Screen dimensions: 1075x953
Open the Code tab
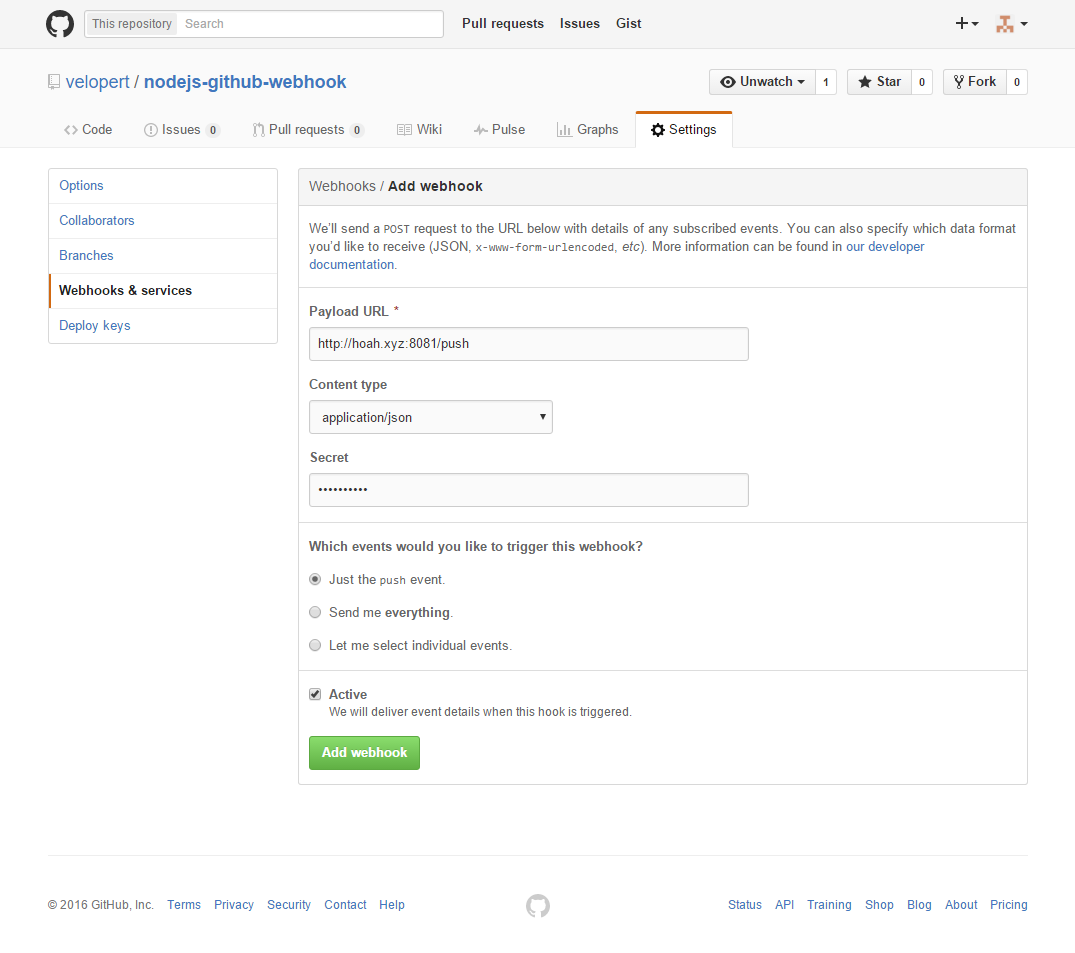(88, 130)
